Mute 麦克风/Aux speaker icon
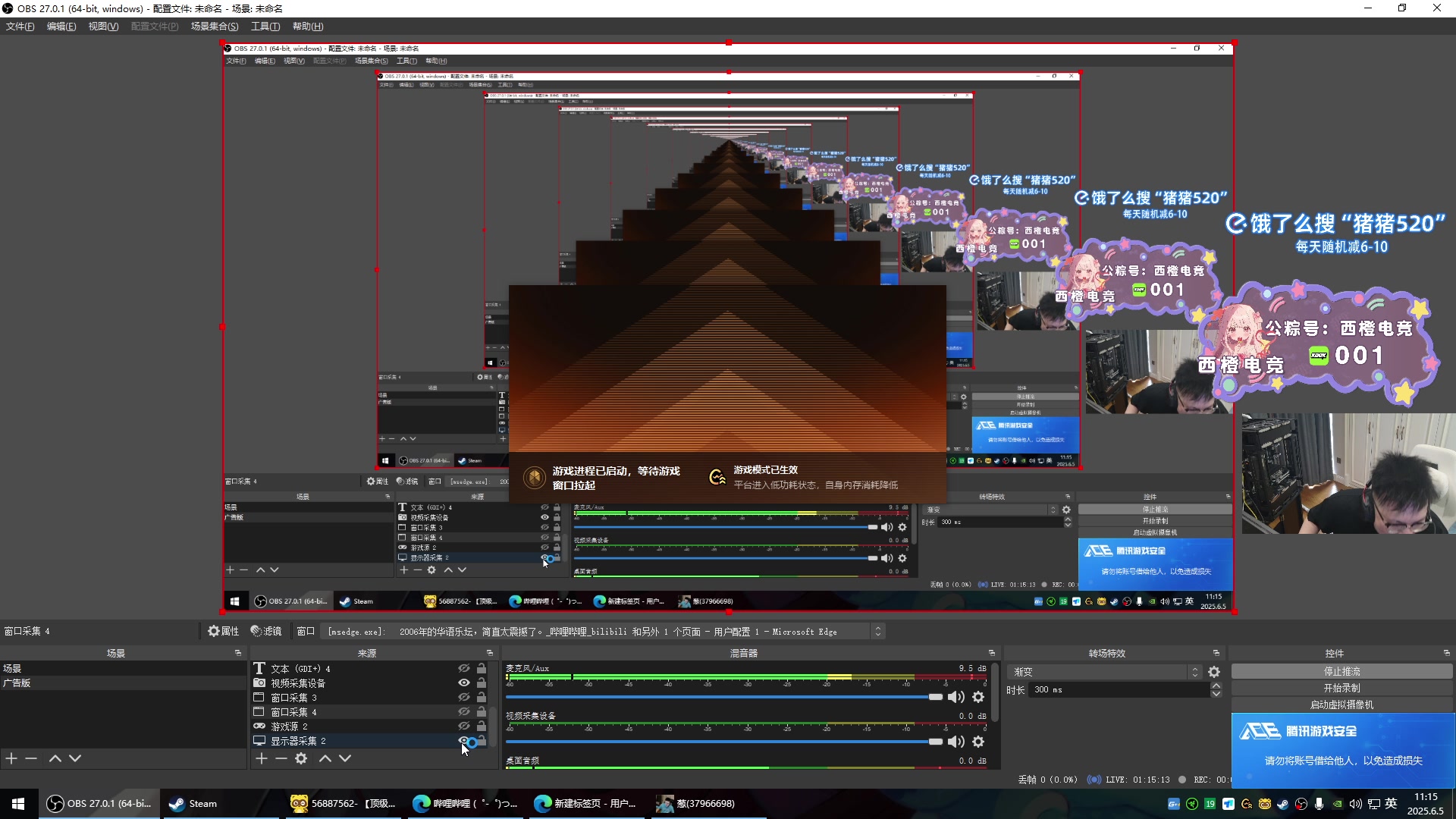Screen dimensions: 1456x819 tap(956, 697)
